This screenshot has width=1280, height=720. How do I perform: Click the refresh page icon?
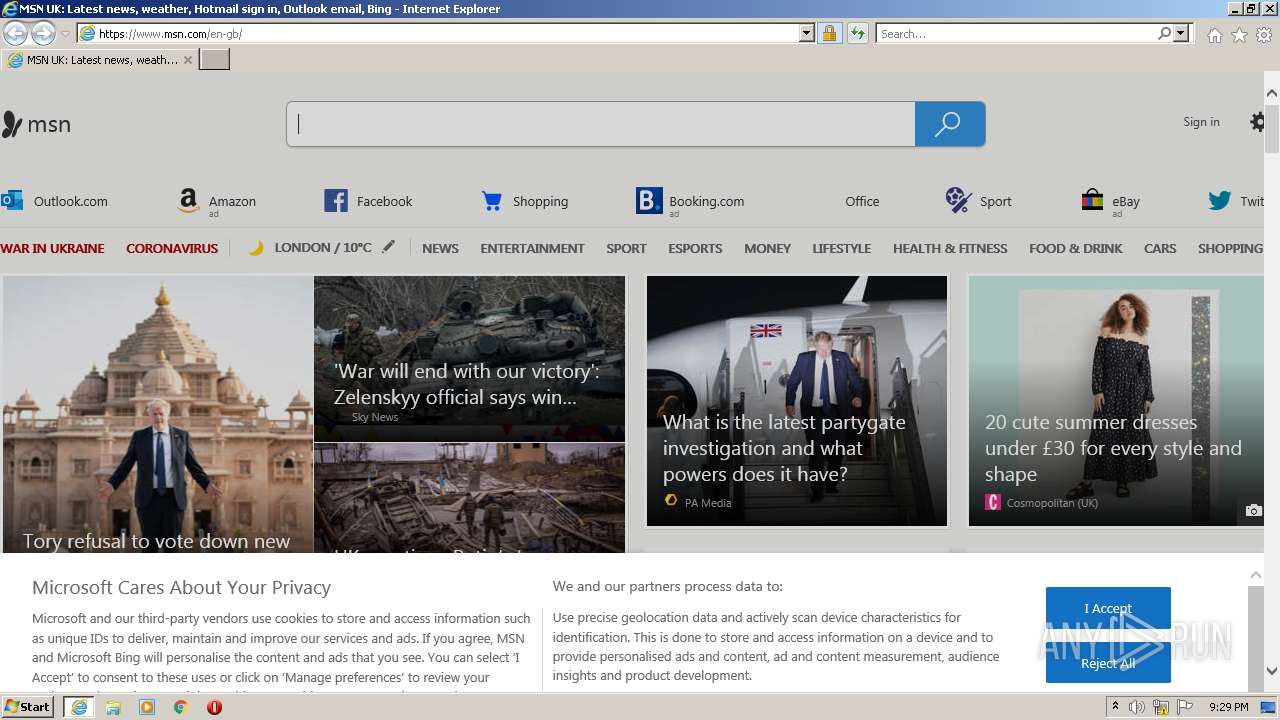(857, 33)
